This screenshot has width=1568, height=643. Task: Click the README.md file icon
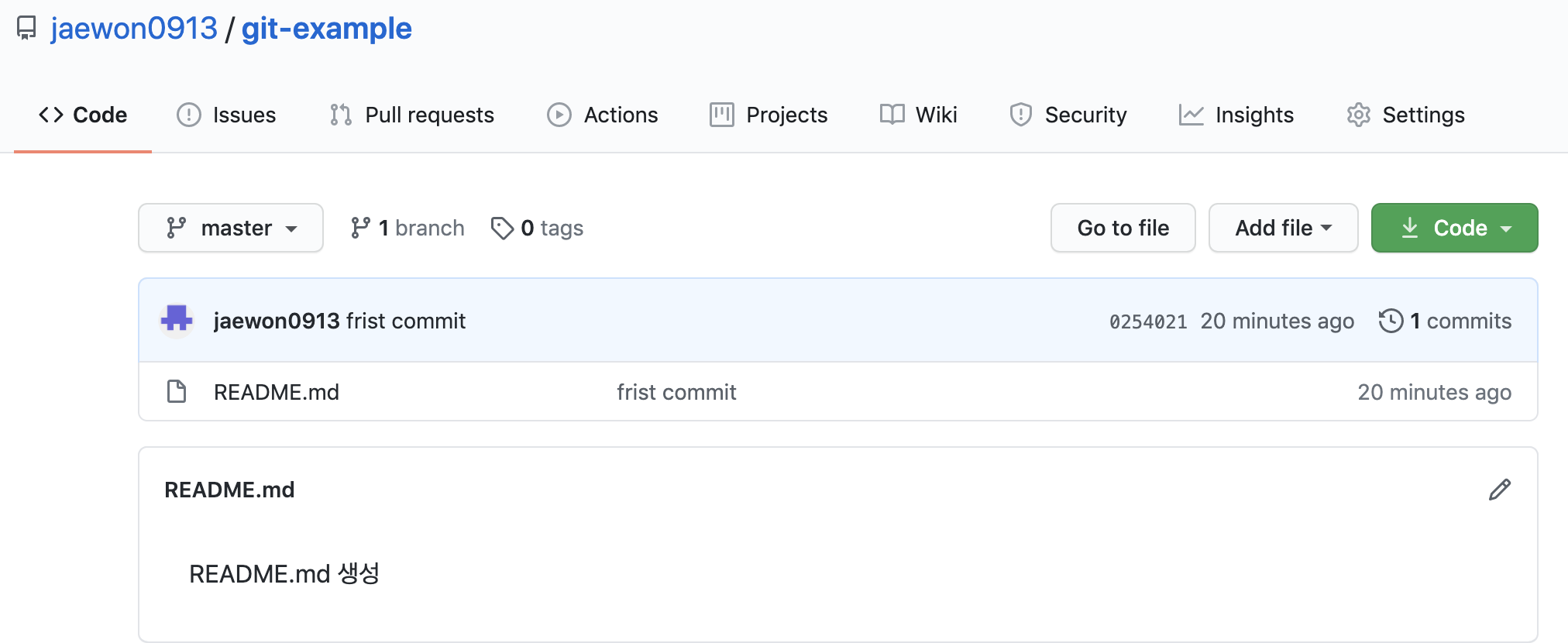[x=177, y=392]
